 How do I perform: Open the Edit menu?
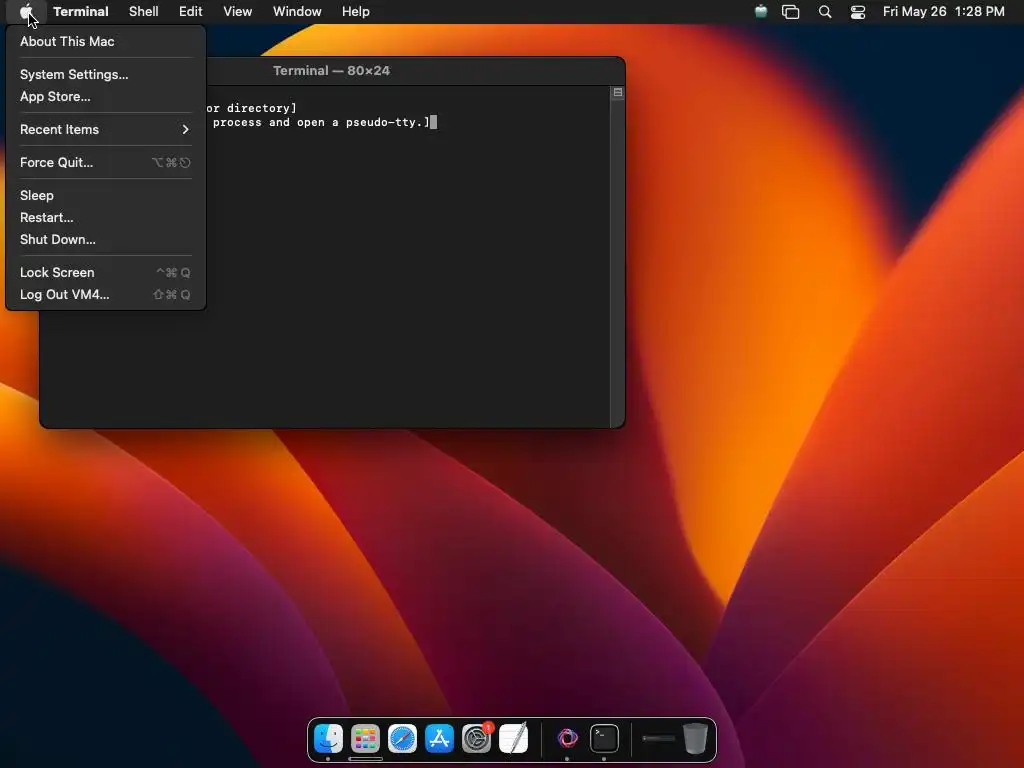click(x=191, y=12)
